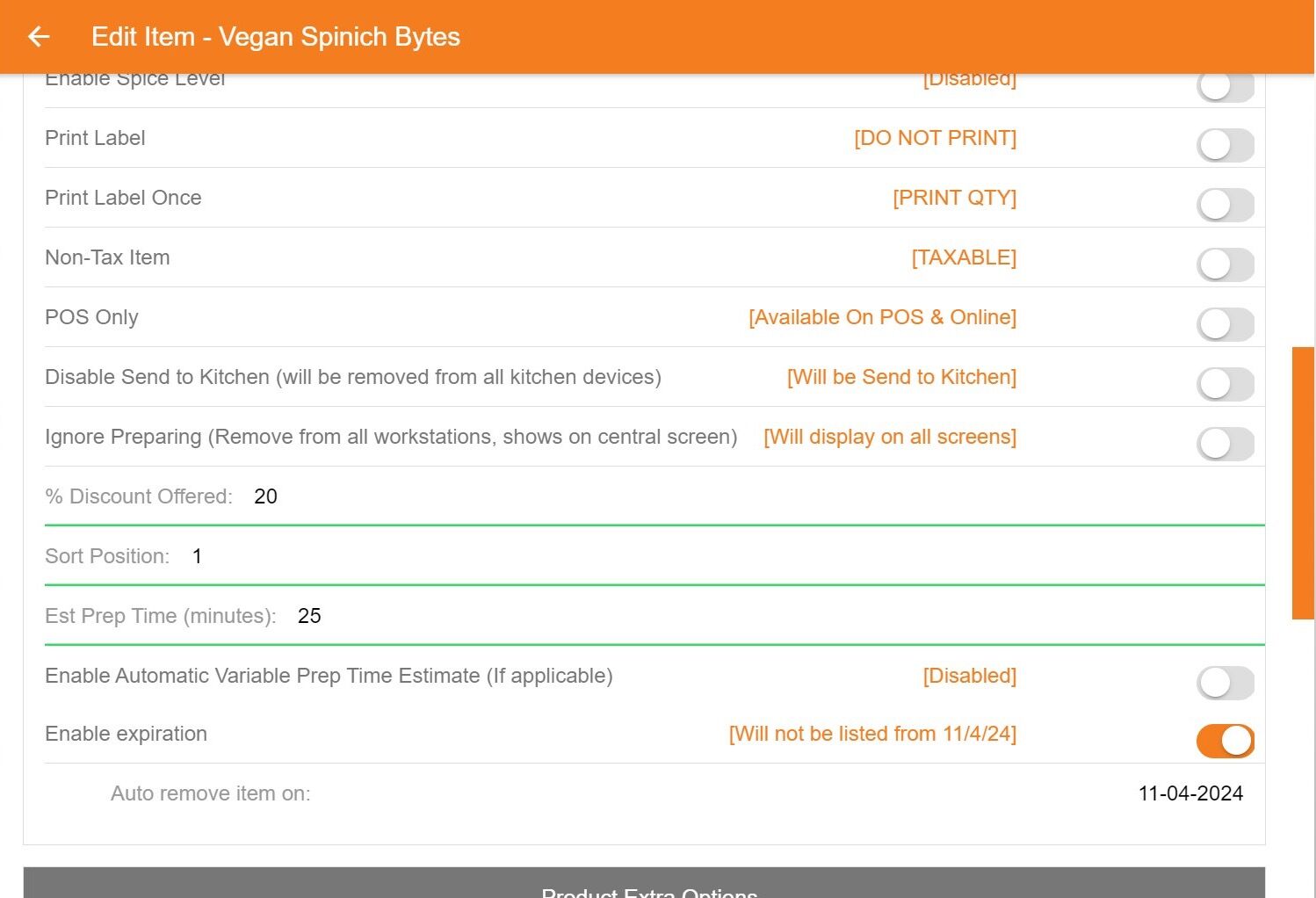Turn on Print Label Once switch
Screen dimensions: 1316x898
(x=1225, y=205)
